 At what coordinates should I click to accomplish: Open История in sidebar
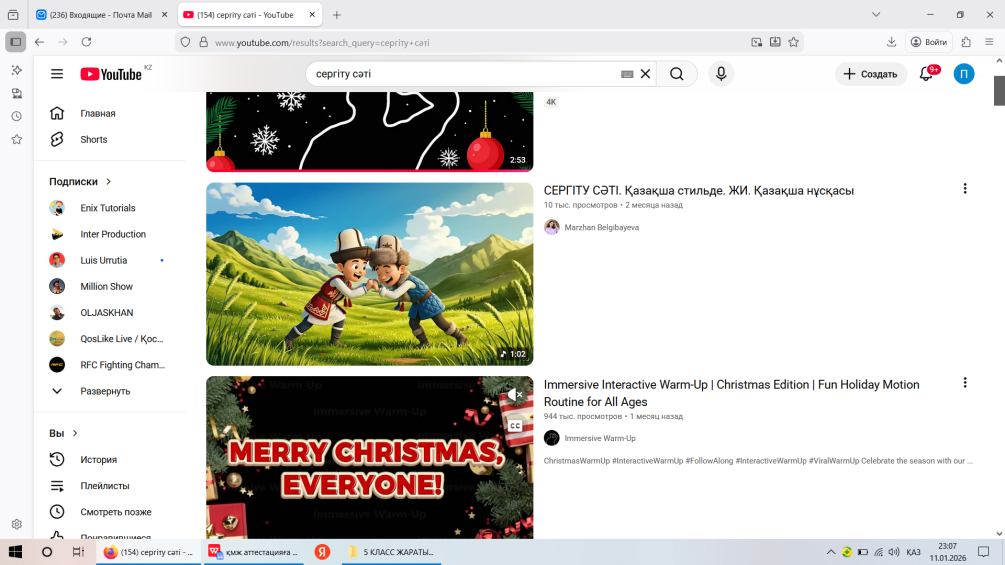[109, 460]
